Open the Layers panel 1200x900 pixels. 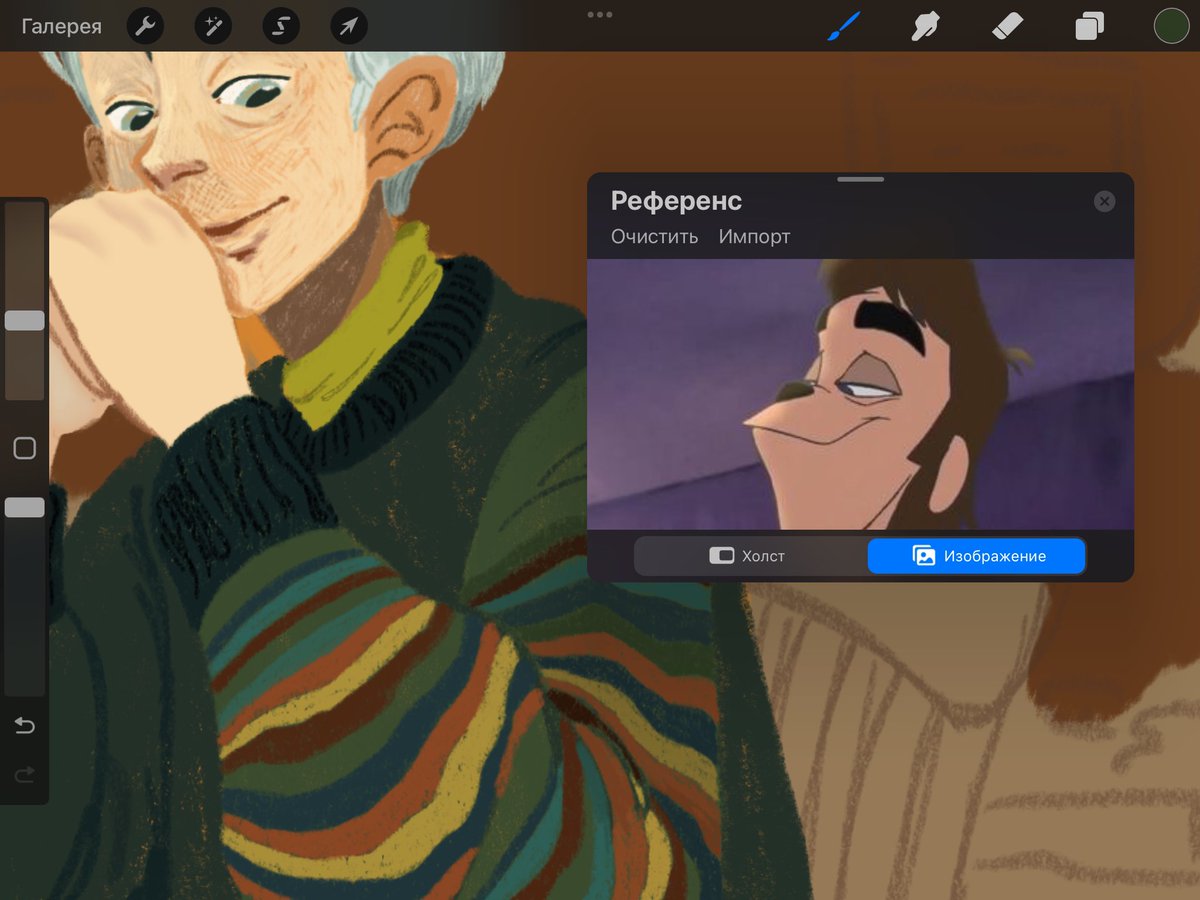click(1089, 26)
